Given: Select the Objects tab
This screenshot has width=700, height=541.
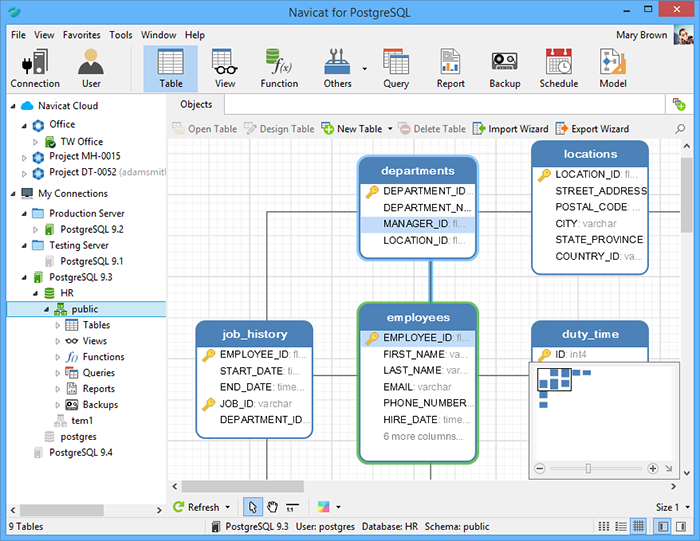Looking at the screenshot, I should point(196,104).
